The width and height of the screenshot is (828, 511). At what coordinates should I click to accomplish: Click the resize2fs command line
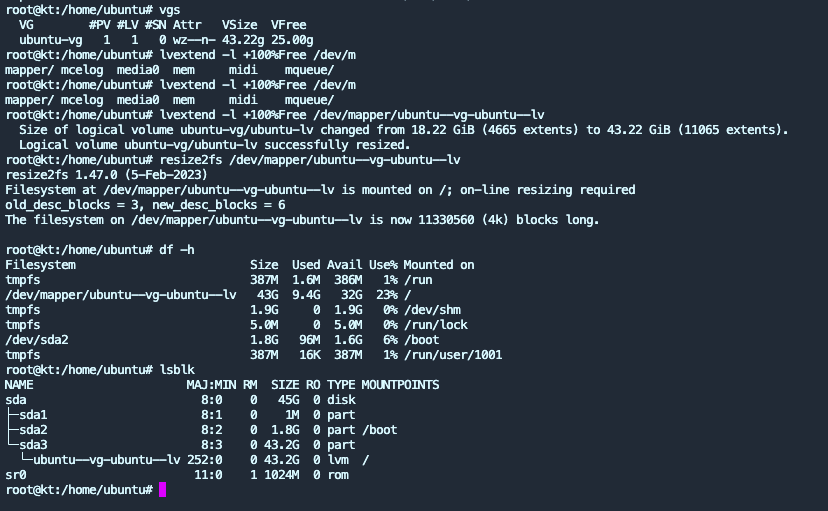[233, 160]
